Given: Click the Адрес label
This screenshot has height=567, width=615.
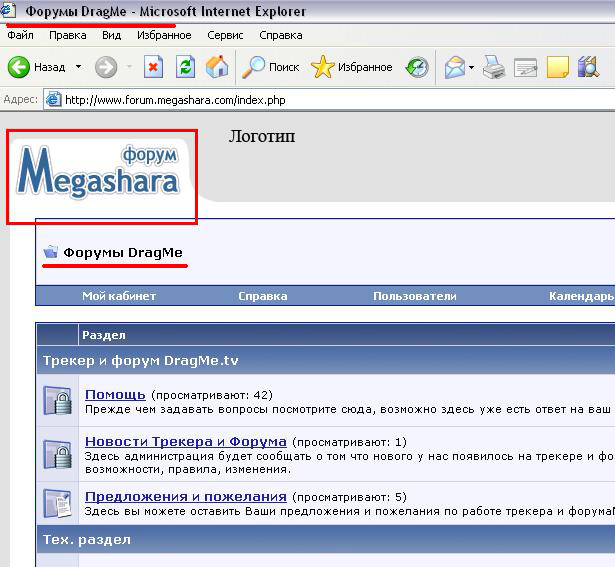Looking at the screenshot, I should 20,100.
